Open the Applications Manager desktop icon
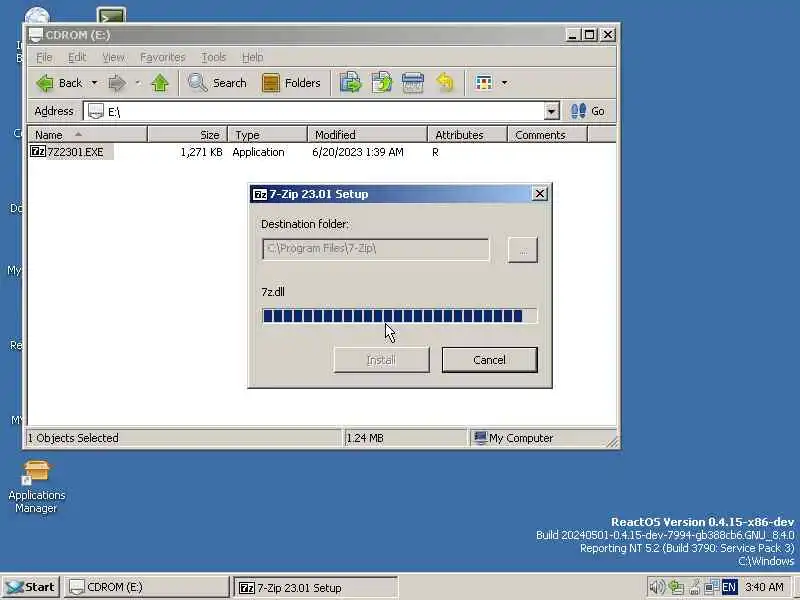Viewport: 800px width, 600px height. 36,486
